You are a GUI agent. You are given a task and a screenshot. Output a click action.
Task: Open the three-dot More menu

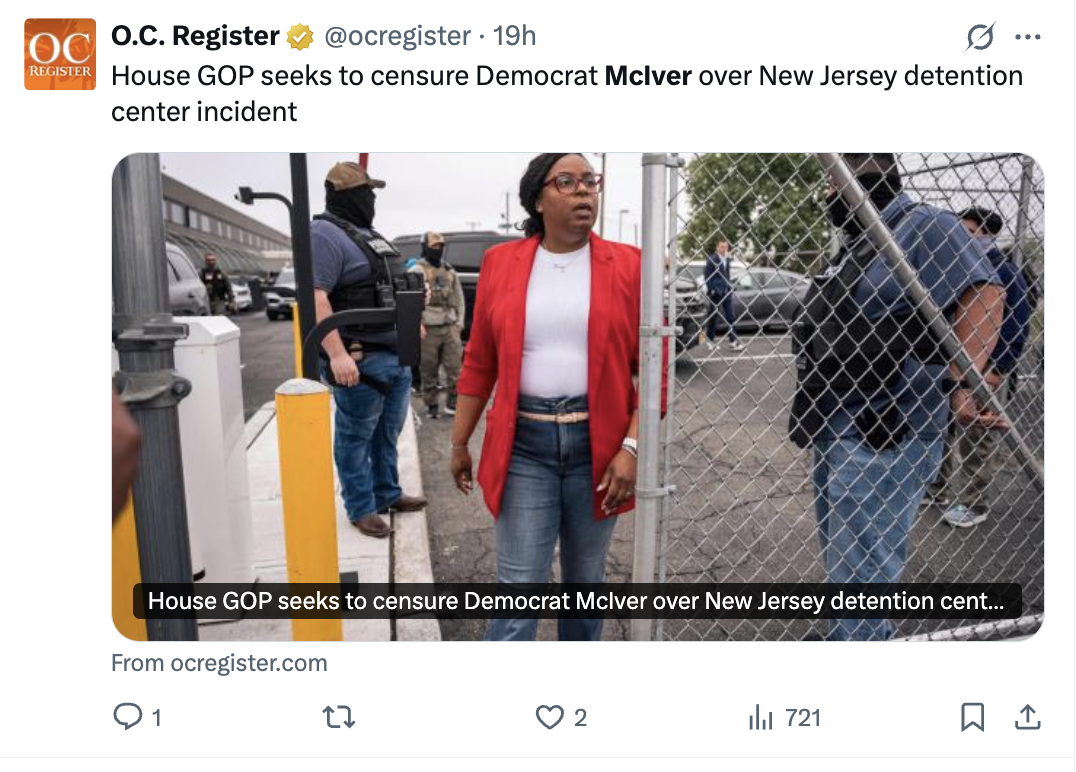(1028, 38)
